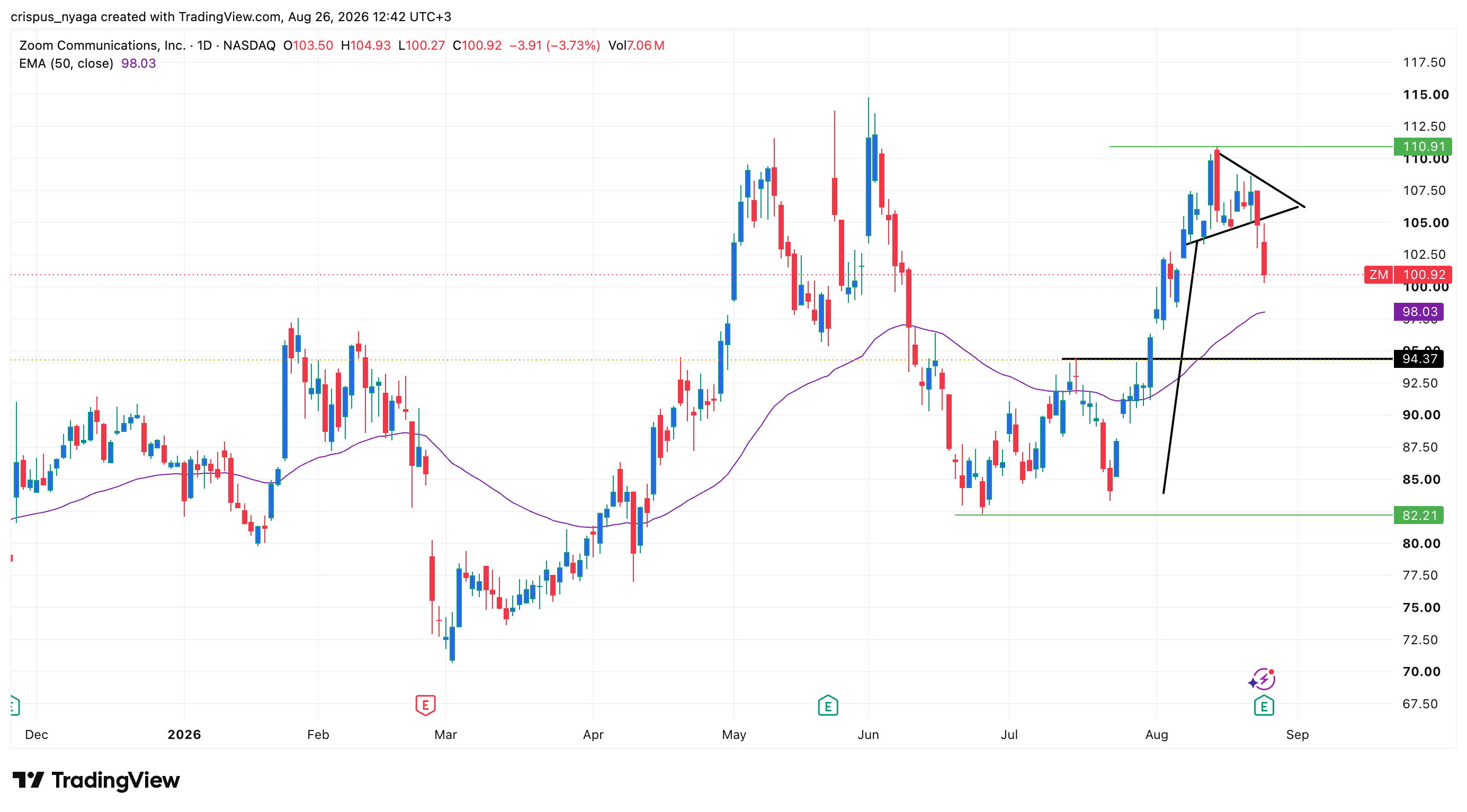Click the "Jun" label on the time axis
1467x812 pixels.
(868, 735)
